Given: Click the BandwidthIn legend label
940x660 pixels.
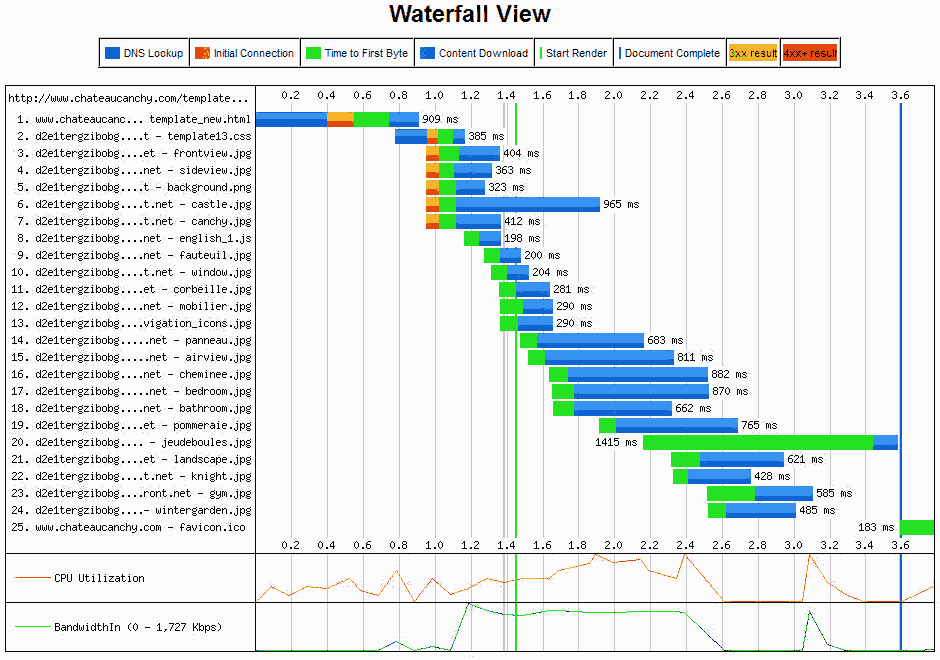Looking at the screenshot, I should tap(138, 627).
